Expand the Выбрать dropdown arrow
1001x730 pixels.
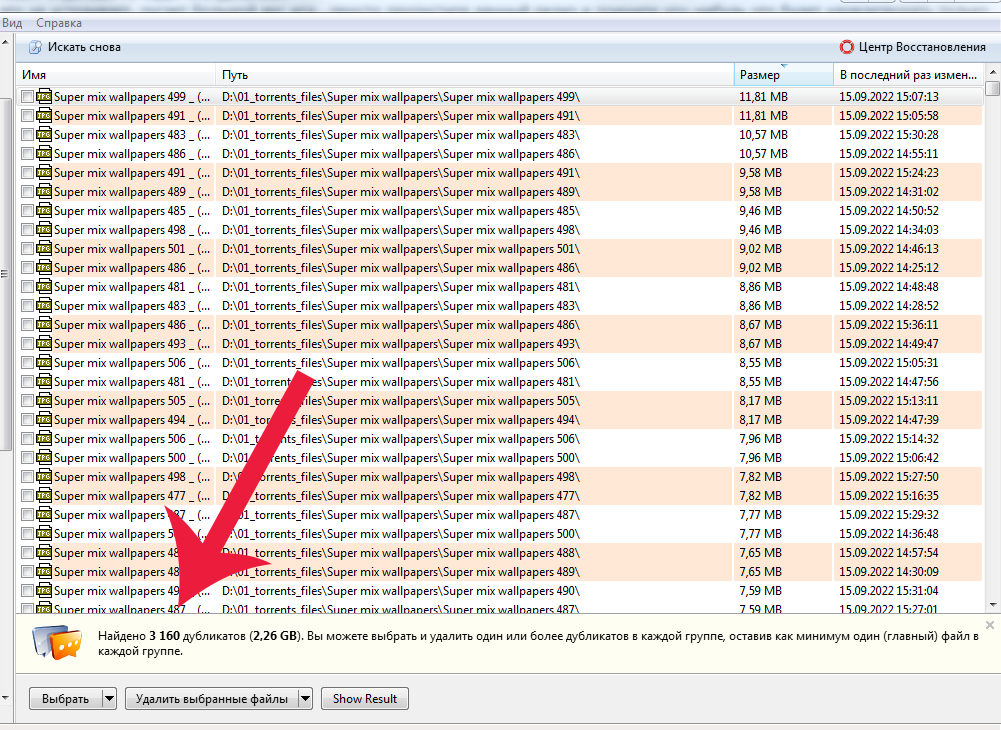point(109,699)
